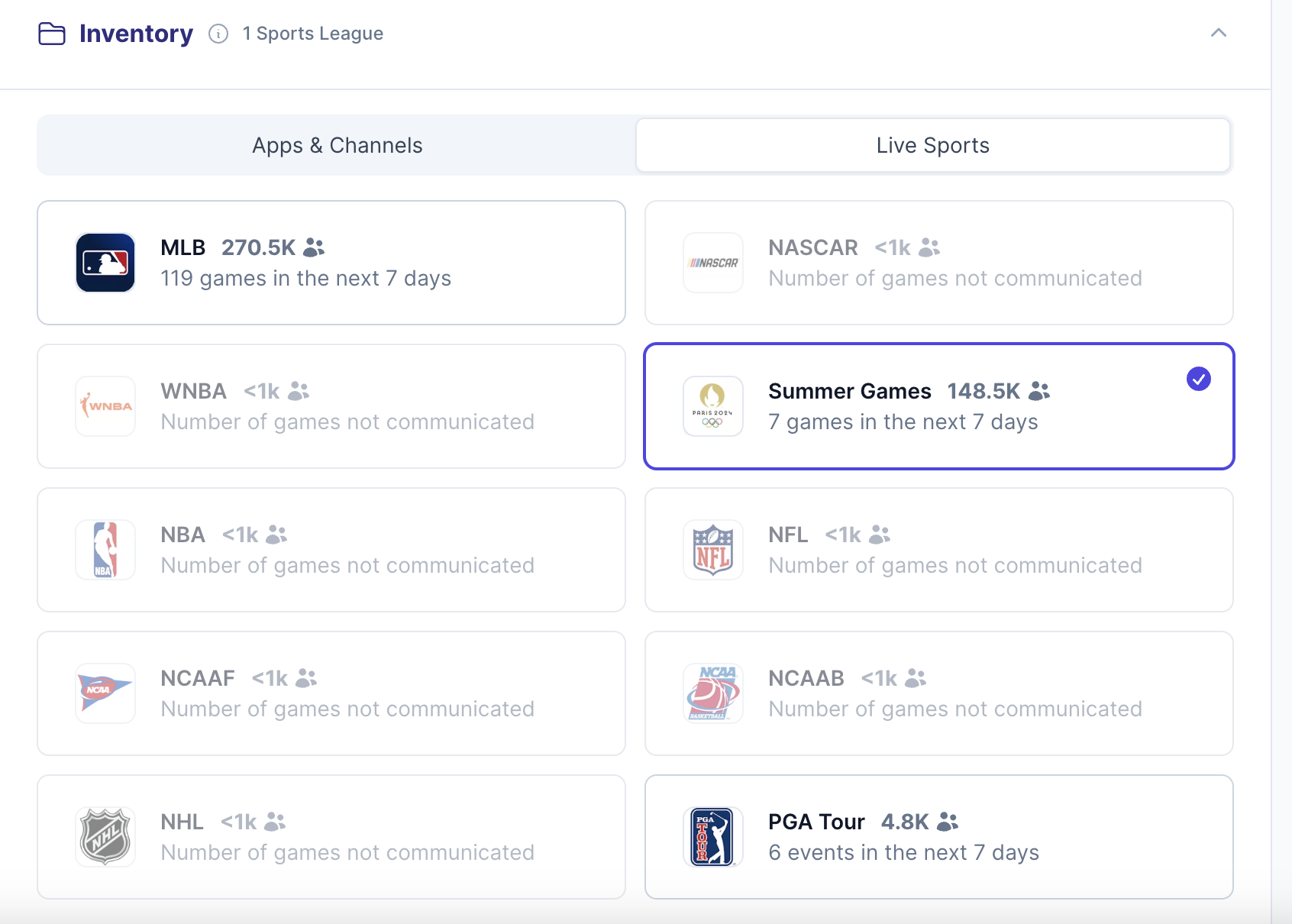This screenshot has height=924, width=1292.
Task: Switch to the Apps & Channels tab
Action: [338, 145]
